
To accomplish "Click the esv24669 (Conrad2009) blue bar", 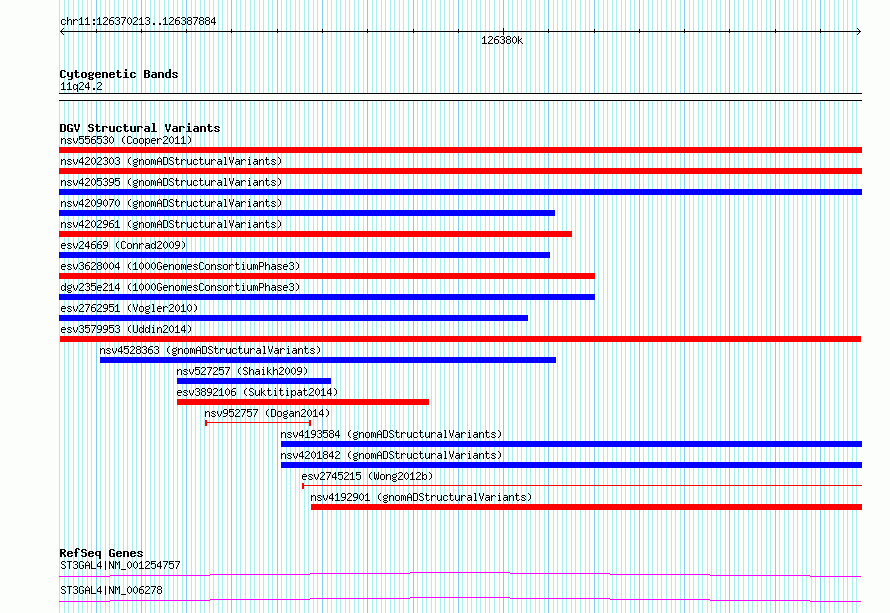I will click(304, 255).
